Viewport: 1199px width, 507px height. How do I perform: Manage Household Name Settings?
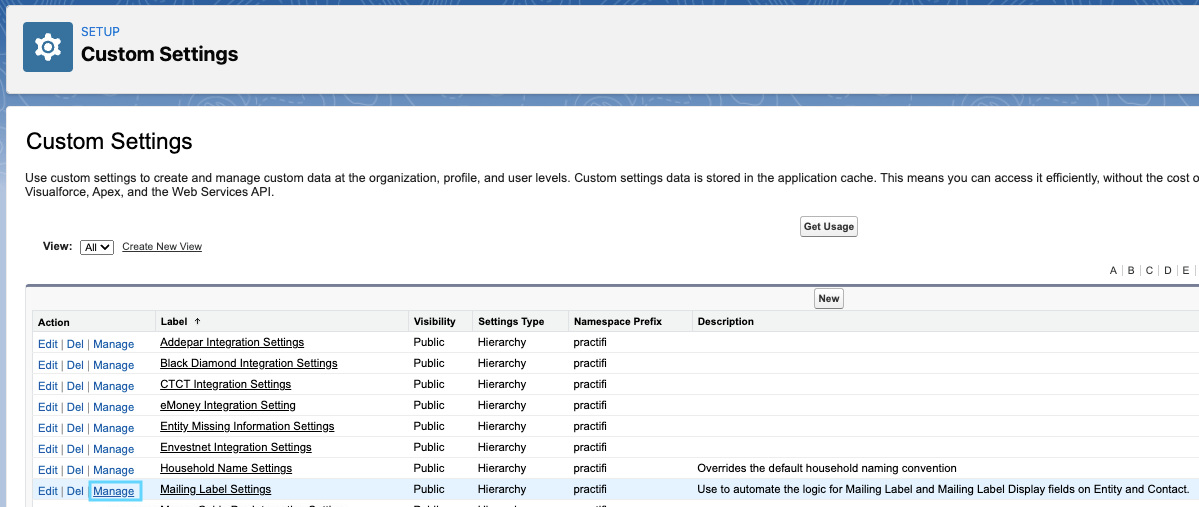tap(113, 470)
